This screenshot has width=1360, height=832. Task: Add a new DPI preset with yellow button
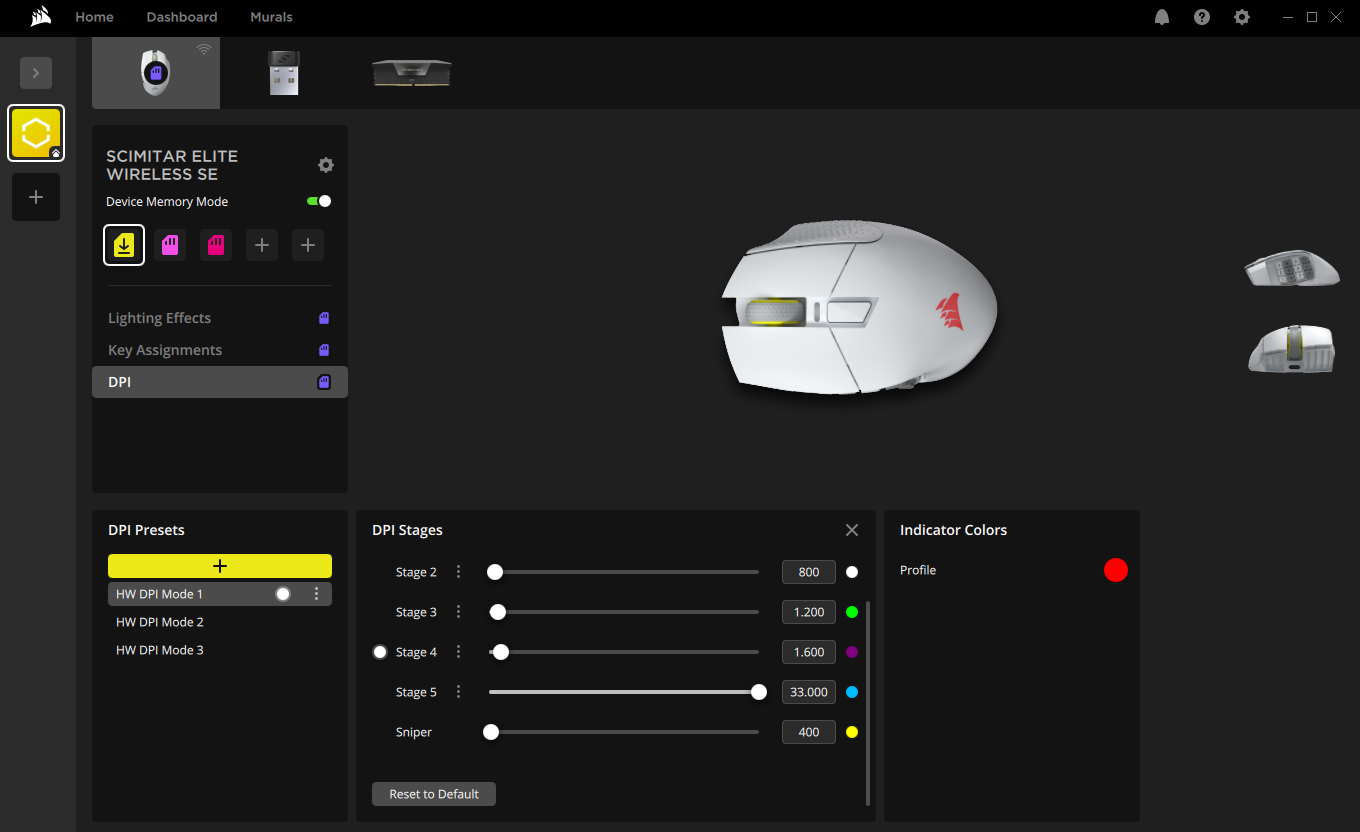[x=220, y=566]
